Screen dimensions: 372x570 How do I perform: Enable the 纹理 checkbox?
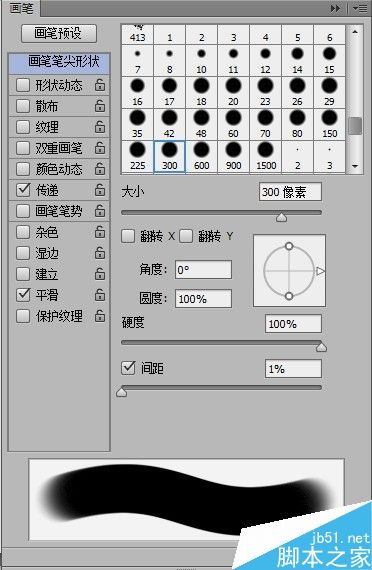click(23, 127)
